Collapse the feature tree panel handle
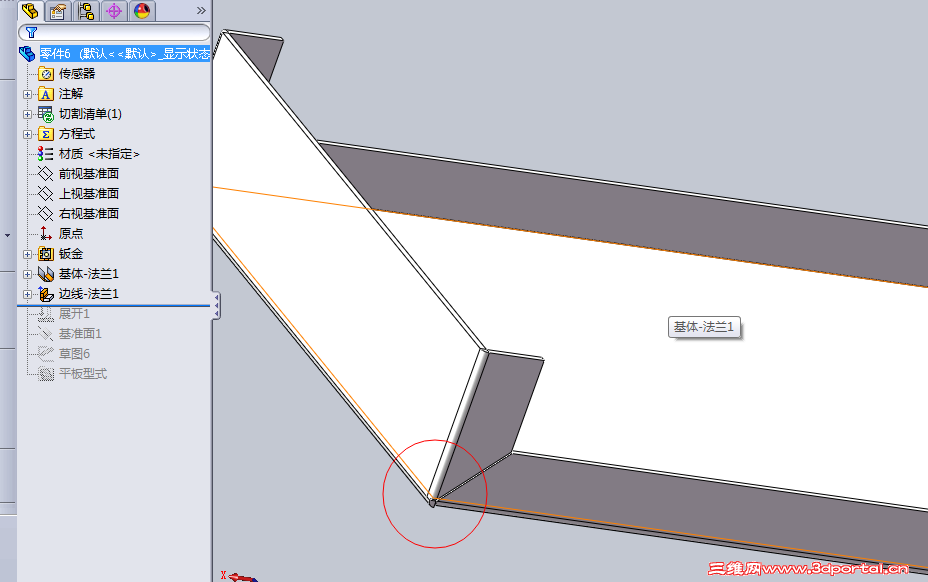The width and height of the screenshot is (928, 582). click(217, 306)
